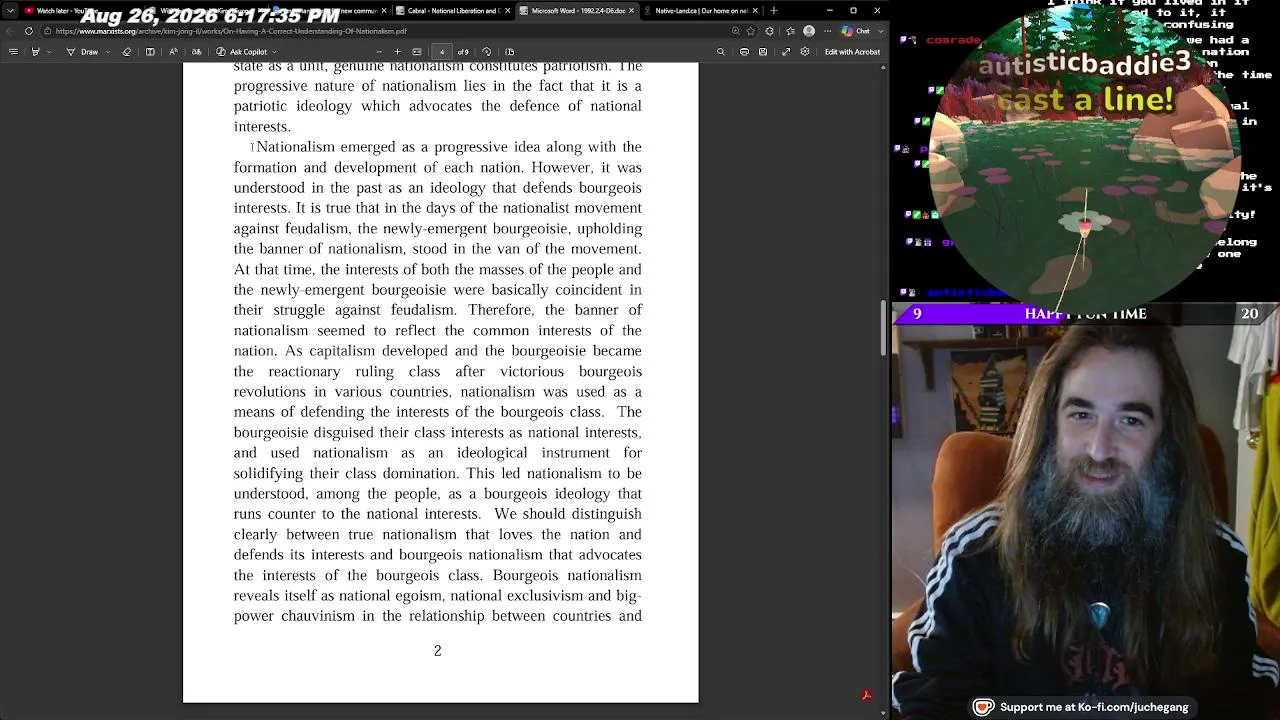Zoom out of the PDF document
The height and width of the screenshot is (720, 1280).
[x=379, y=52]
